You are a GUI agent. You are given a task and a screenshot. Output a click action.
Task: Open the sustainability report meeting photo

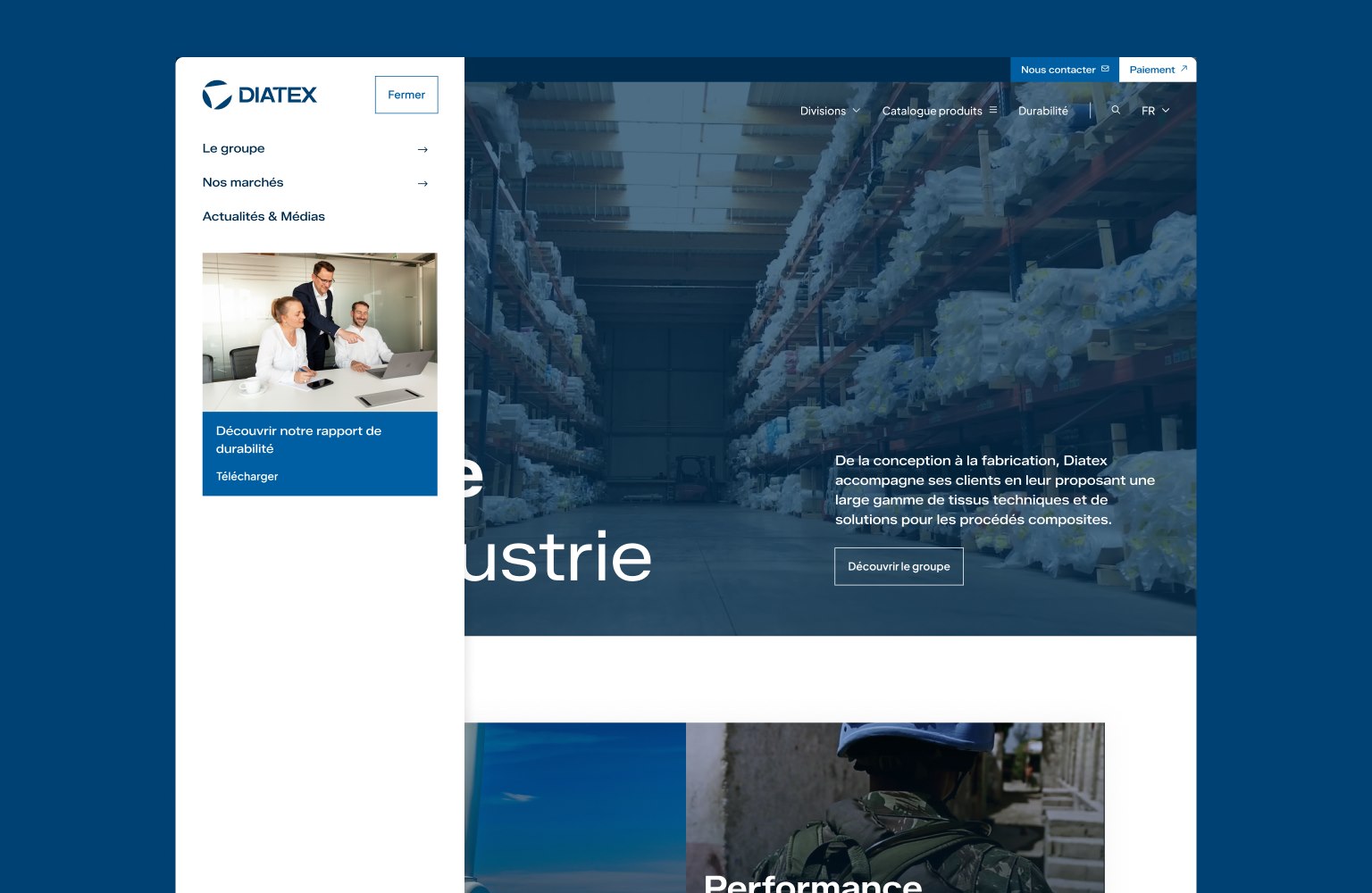(x=320, y=332)
